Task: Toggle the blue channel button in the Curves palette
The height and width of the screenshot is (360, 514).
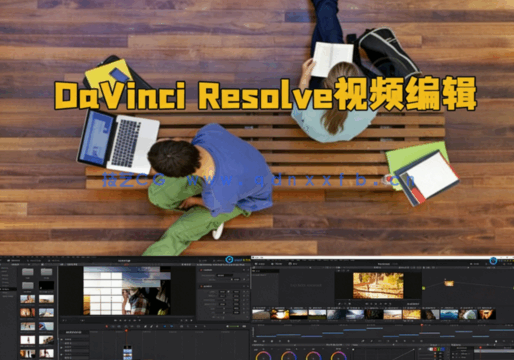Action: coord(443,349)
